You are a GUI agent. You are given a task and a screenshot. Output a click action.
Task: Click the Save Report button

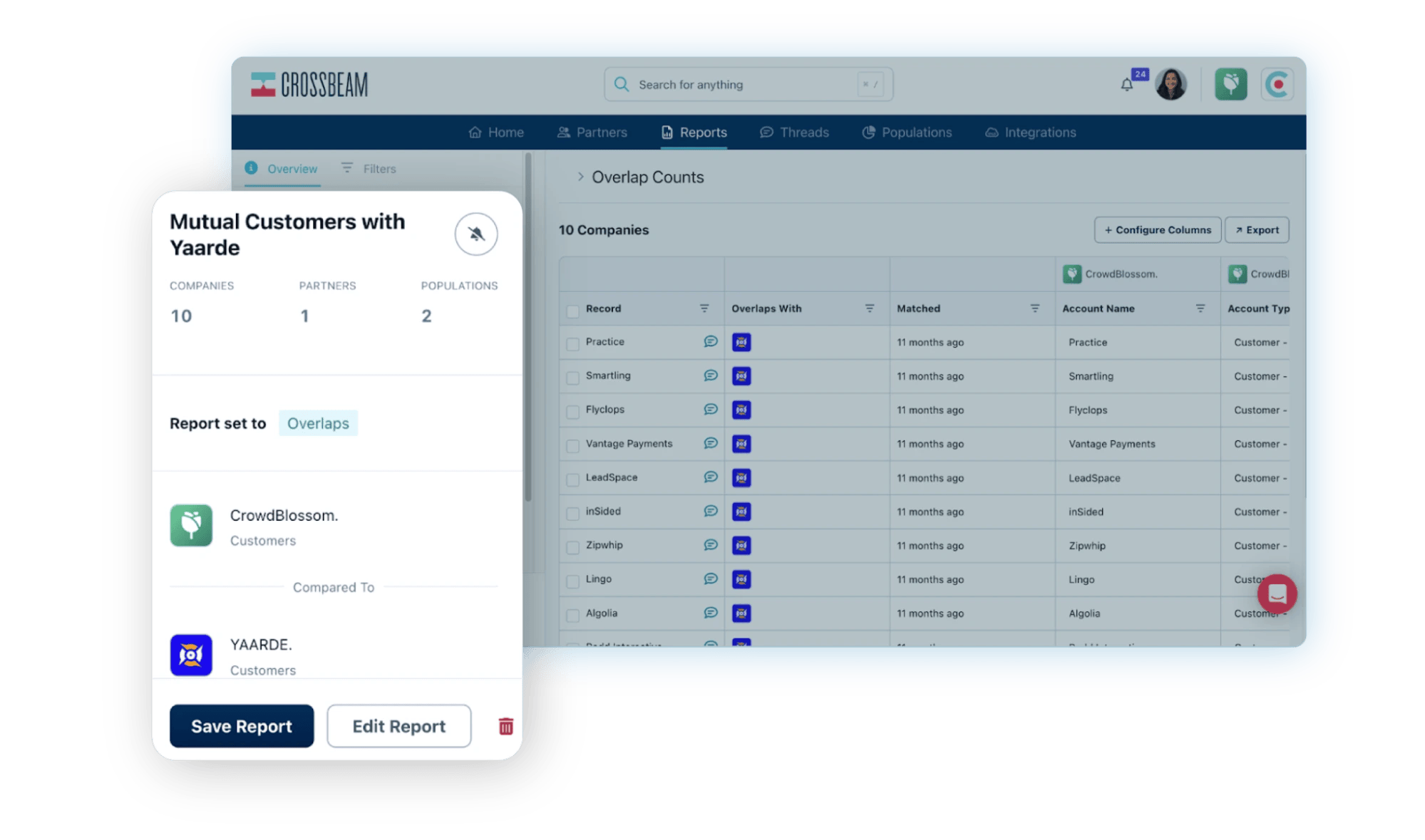click(x=242, y=726)
